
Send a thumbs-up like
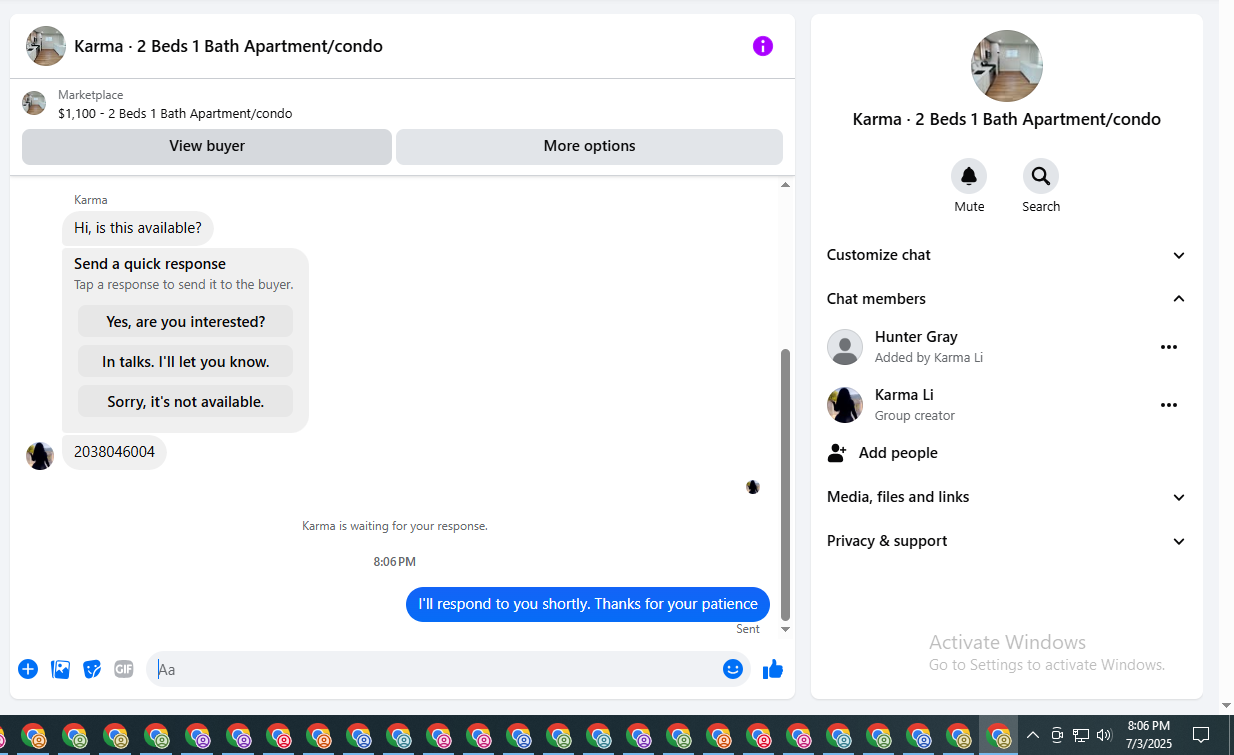coord(773,669)
